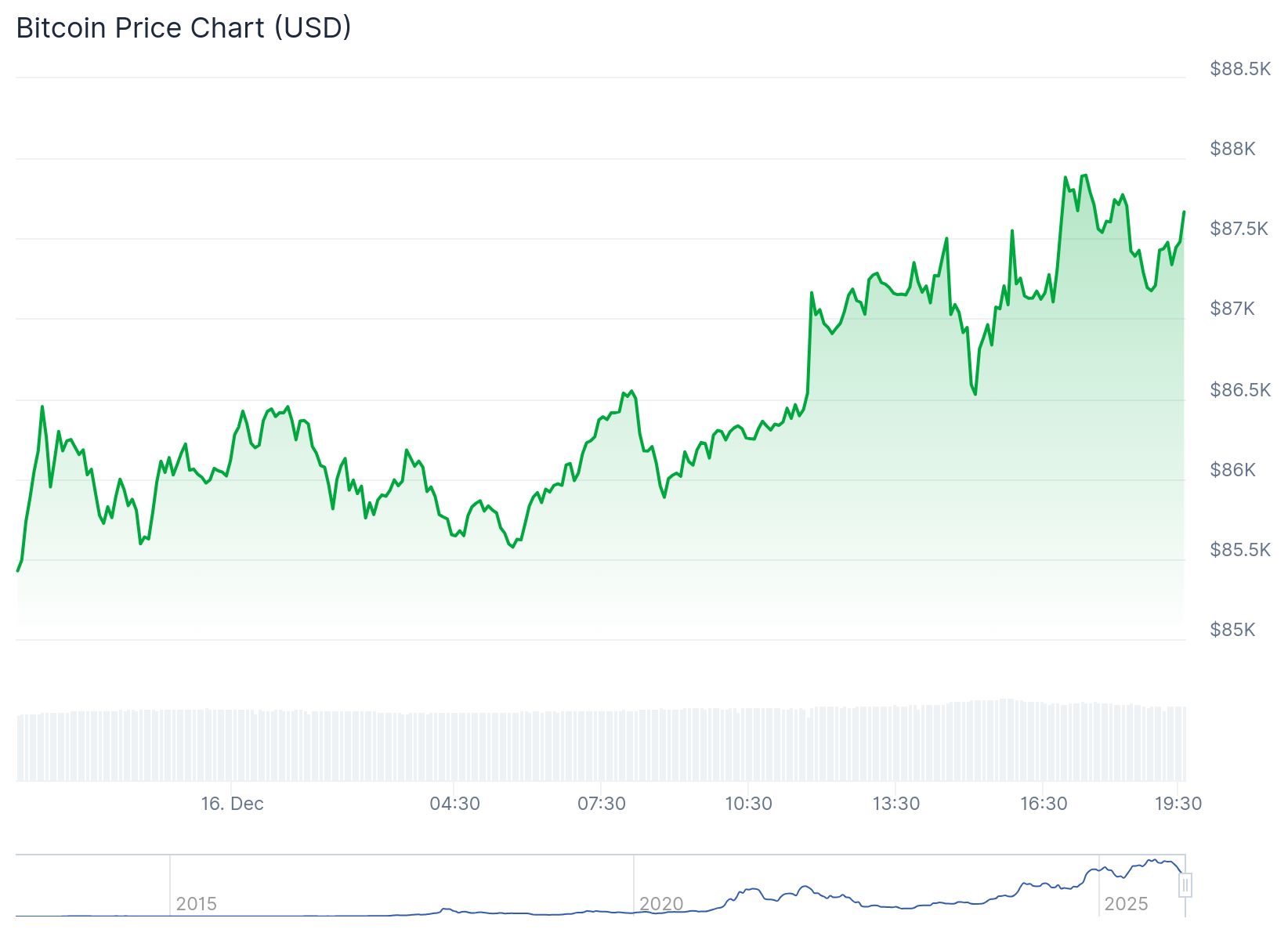Click the $85K price axis label
The image size is (1288, 940).
click(1232, 630)
